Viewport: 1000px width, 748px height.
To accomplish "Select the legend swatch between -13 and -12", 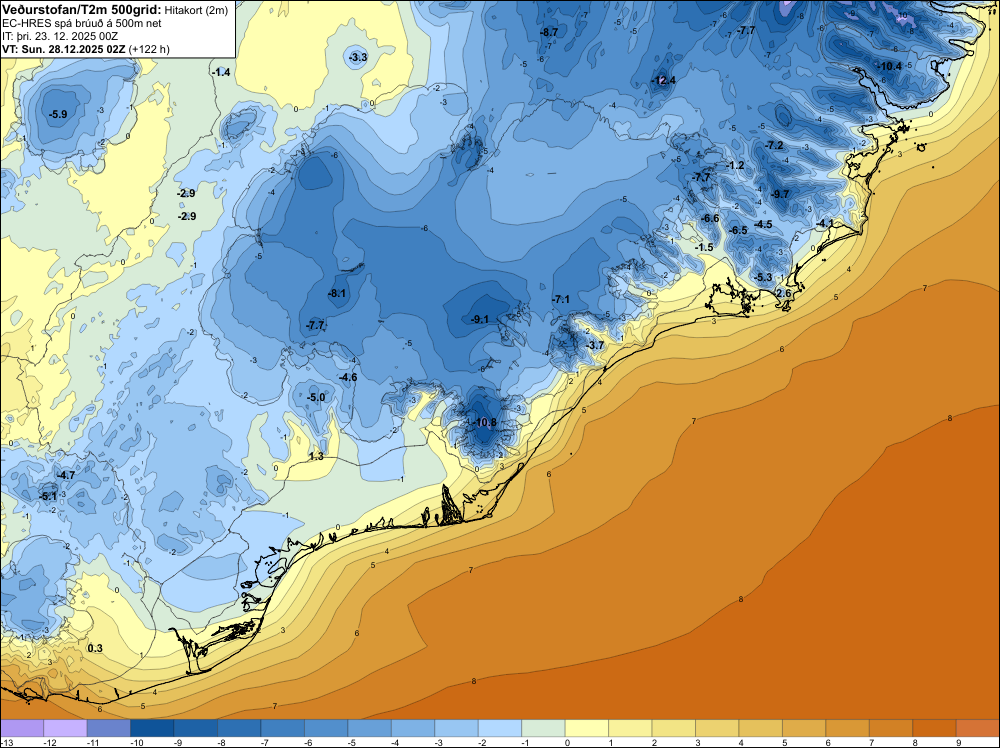I will tap(22, 728).
